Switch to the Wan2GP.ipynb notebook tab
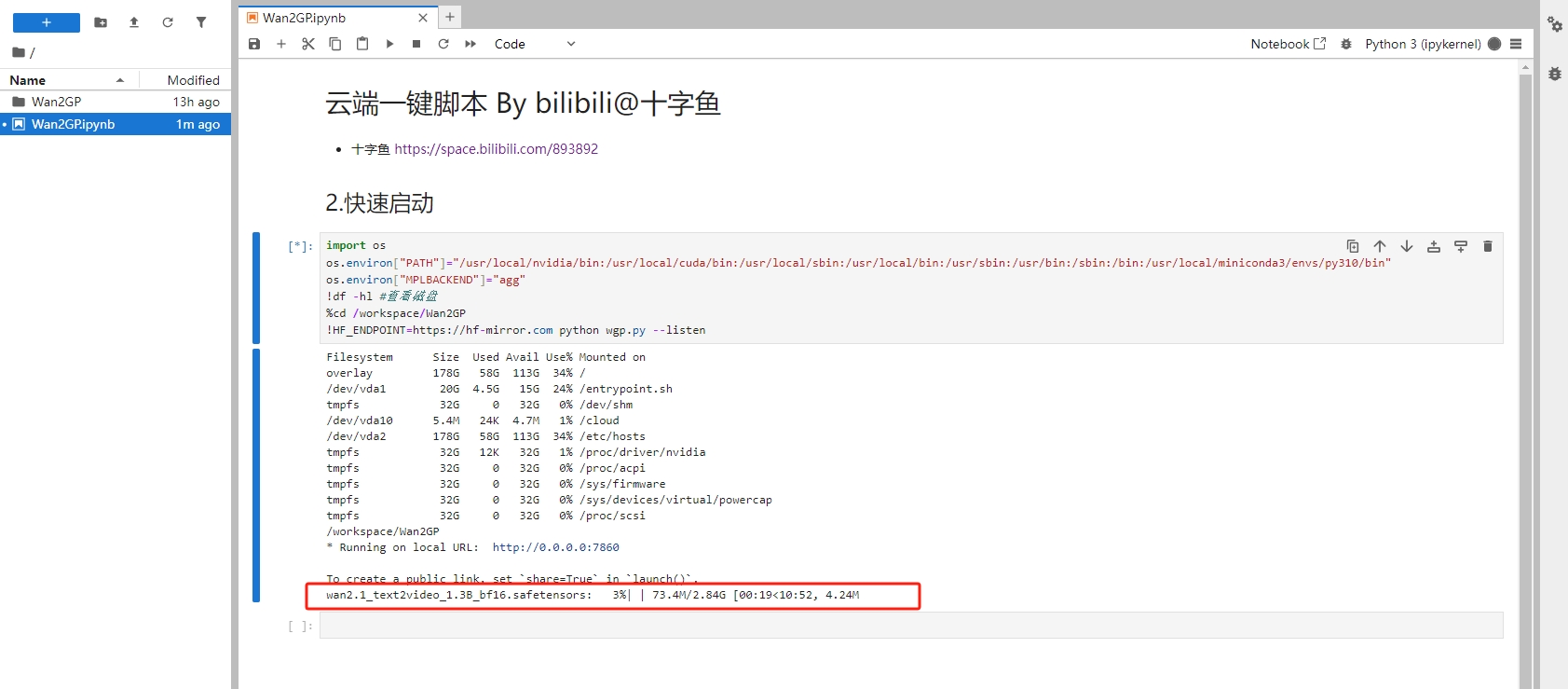 (304, 18)
